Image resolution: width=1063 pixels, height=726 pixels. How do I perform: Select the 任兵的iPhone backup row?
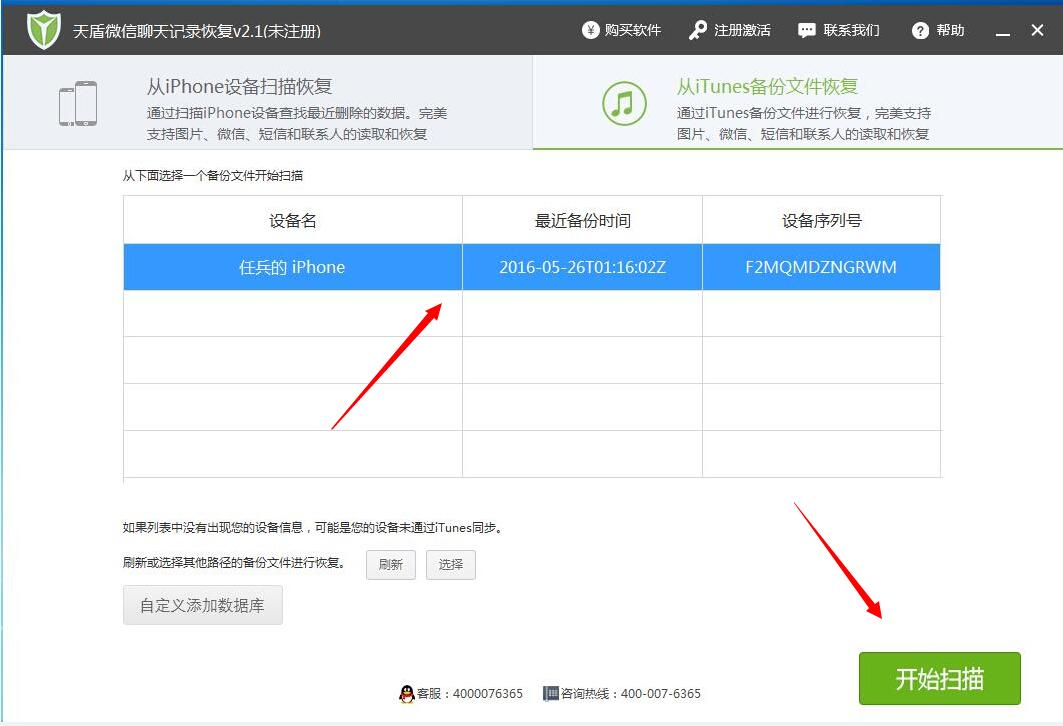tap(292, 267)
